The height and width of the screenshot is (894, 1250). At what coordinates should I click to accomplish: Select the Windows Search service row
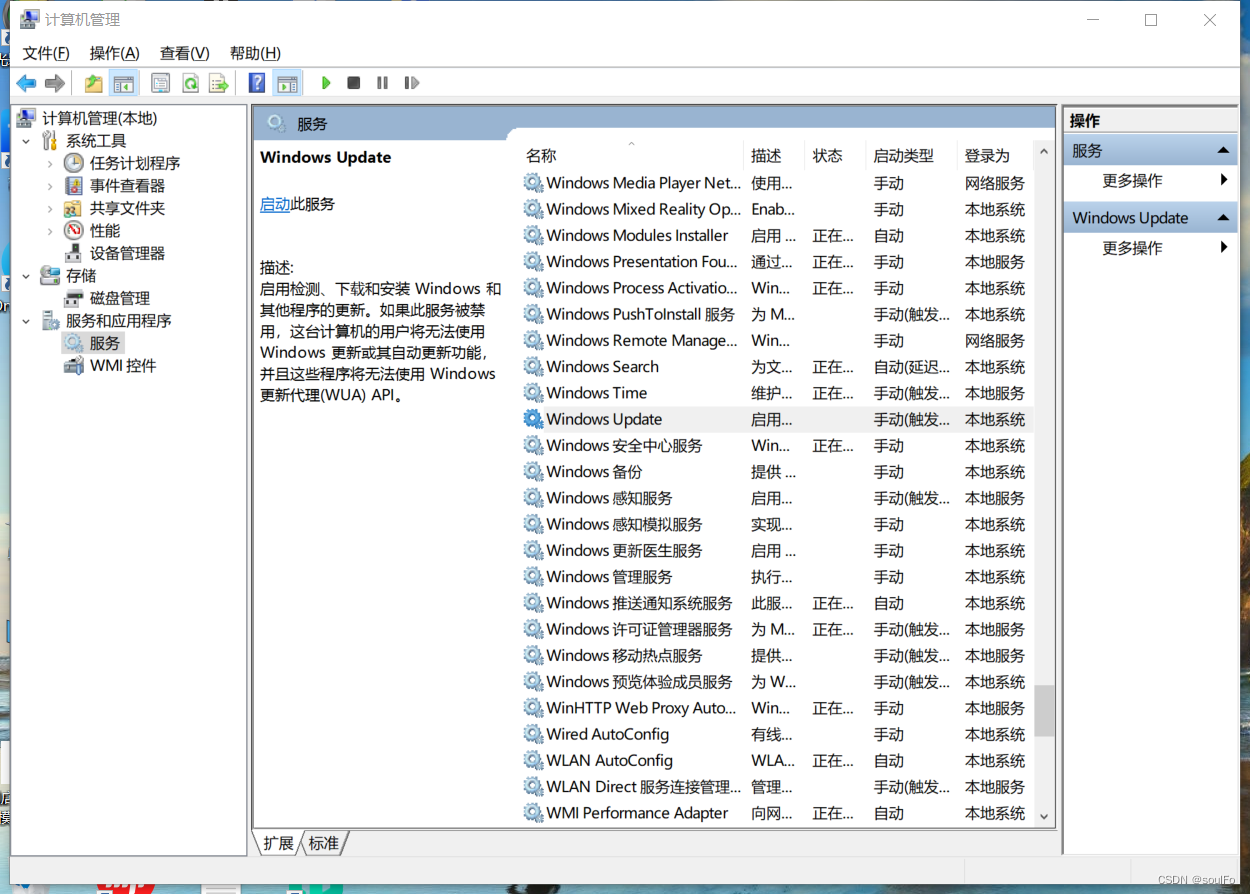(776, 367)
